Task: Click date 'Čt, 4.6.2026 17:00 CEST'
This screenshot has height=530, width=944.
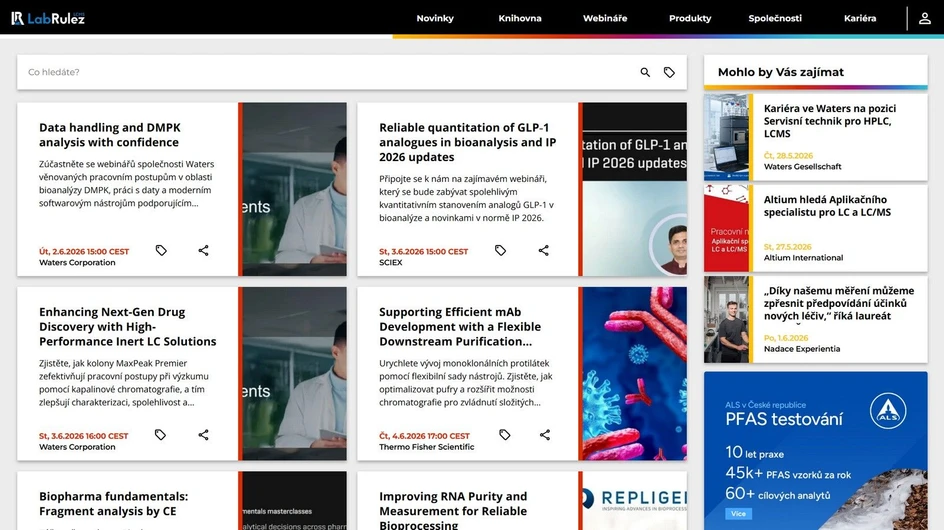Action: [x=424, y=436]
